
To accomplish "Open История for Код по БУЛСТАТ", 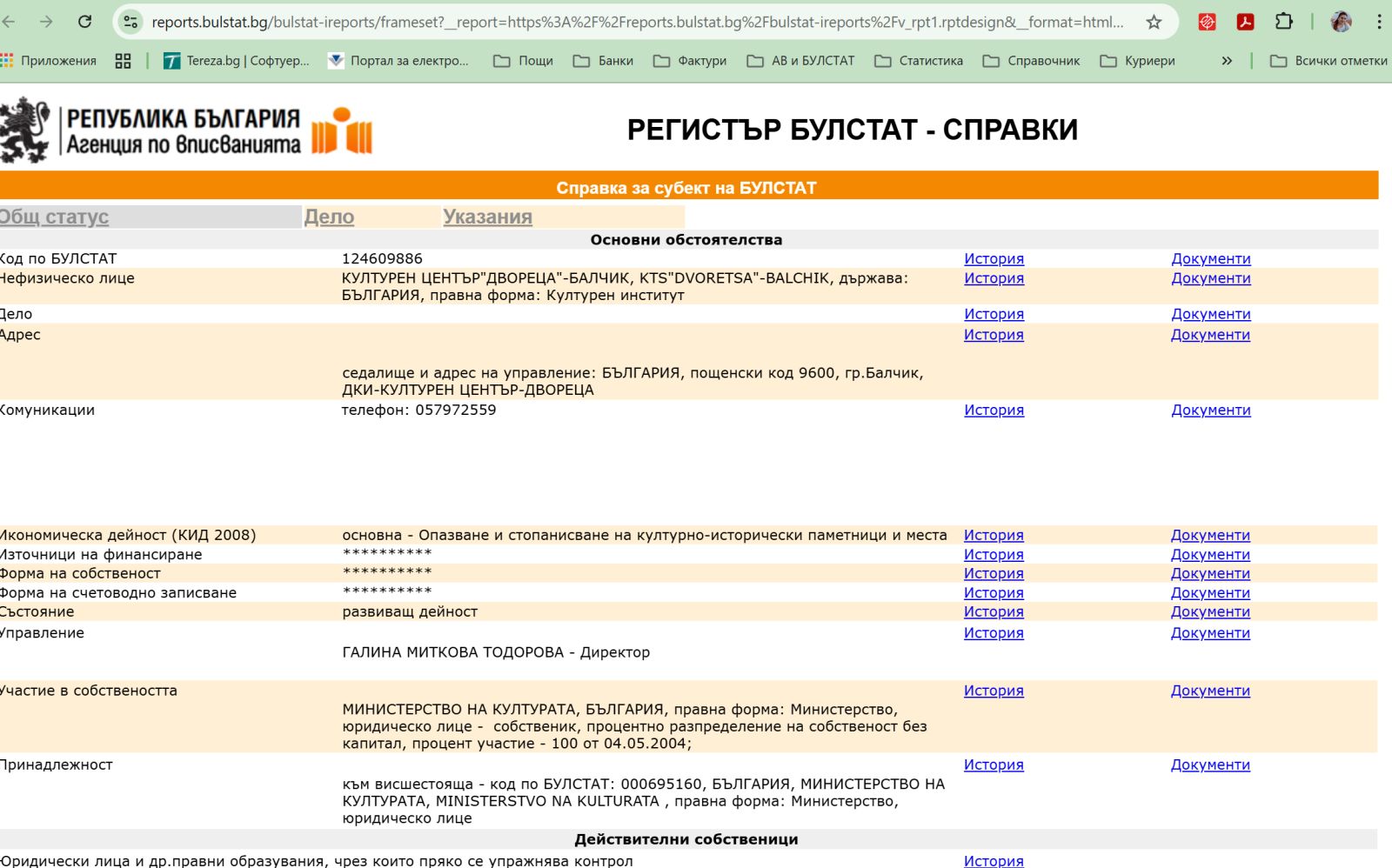I will [994, 258].
